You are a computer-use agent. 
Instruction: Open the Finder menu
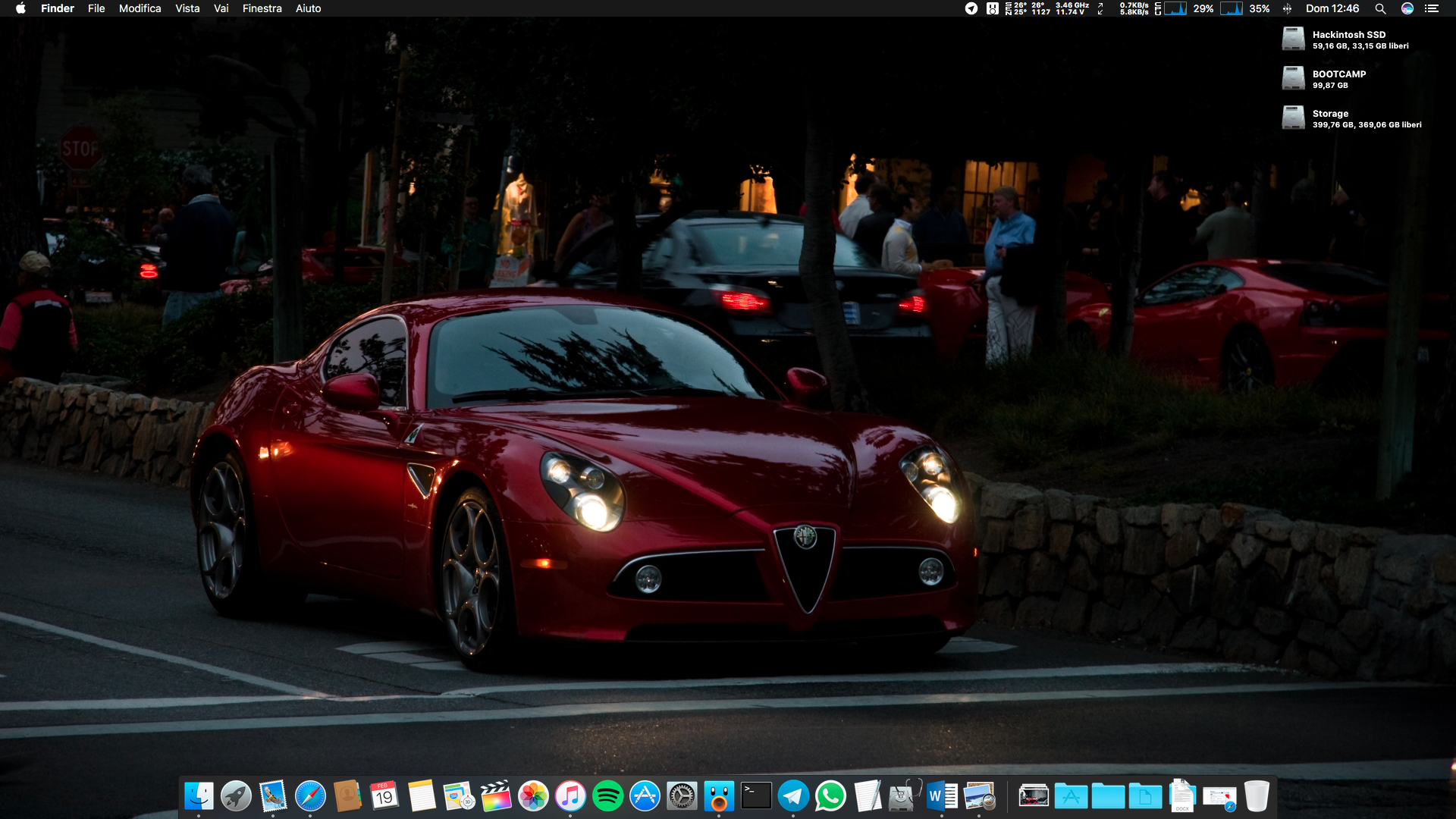click(x=58, y=8)
